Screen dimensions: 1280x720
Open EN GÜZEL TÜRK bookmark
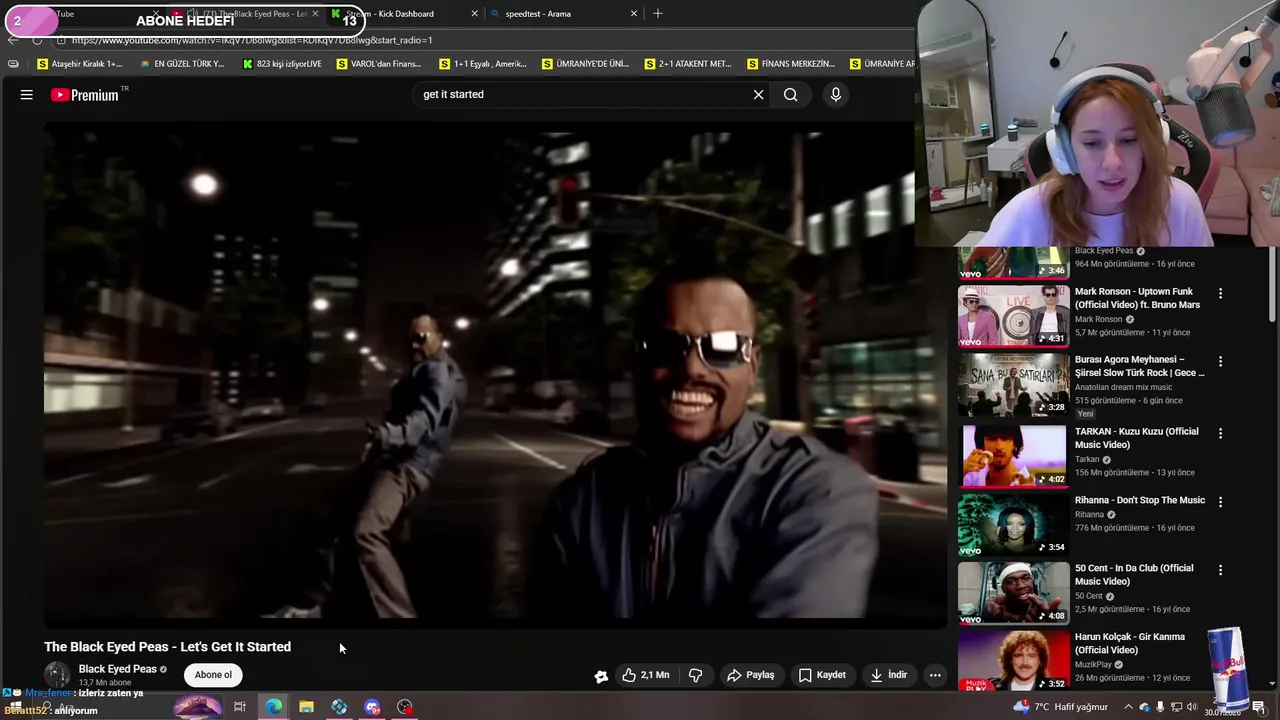click(x=182, y=64)
